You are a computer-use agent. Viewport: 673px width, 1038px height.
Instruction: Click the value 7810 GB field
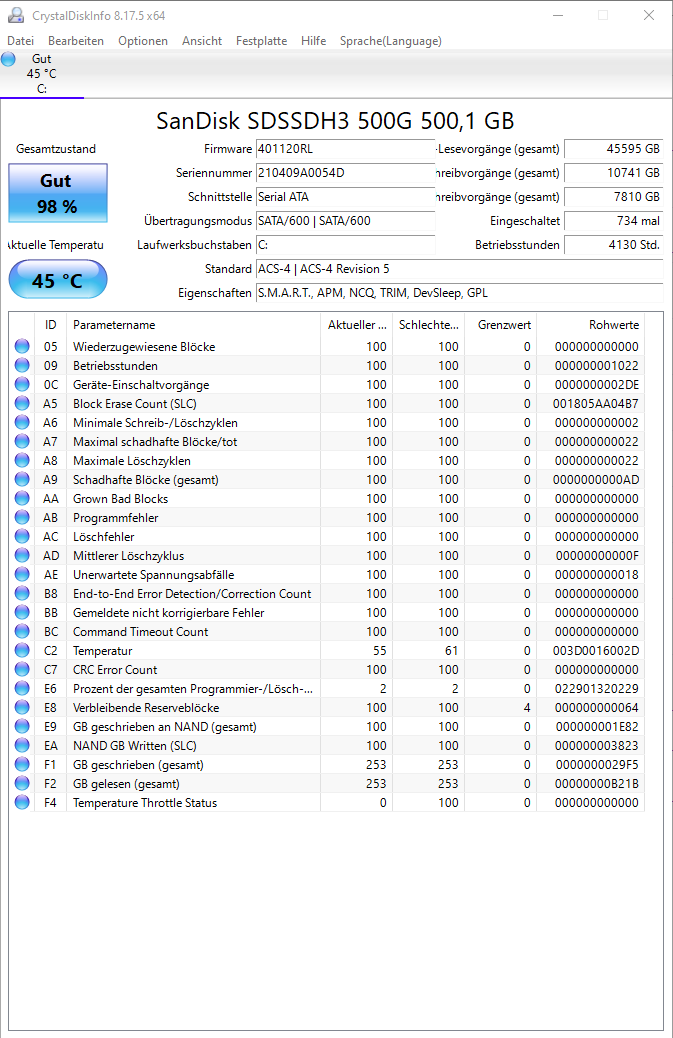point(613,197)
